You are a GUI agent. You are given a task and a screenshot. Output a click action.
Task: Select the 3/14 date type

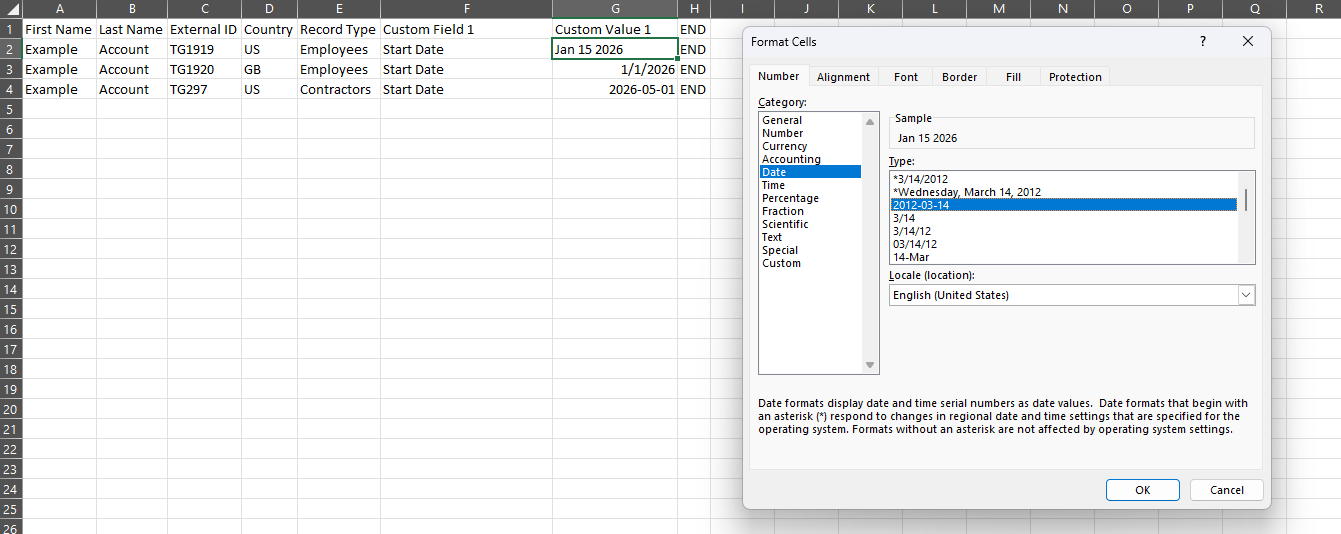[1064, 218]
